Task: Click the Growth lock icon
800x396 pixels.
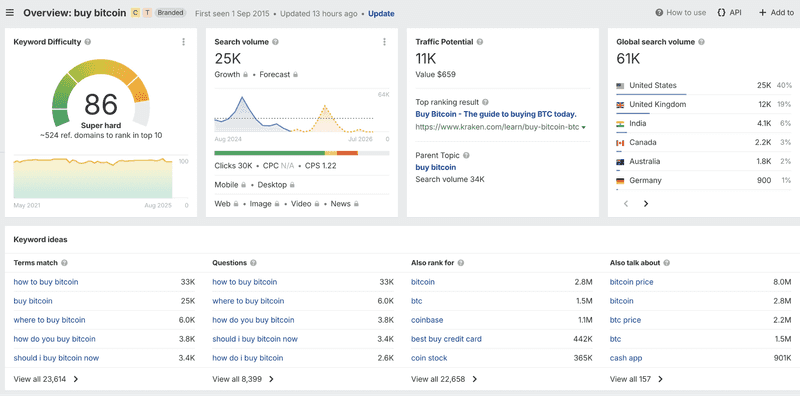Action: click(x=245, y=75)
